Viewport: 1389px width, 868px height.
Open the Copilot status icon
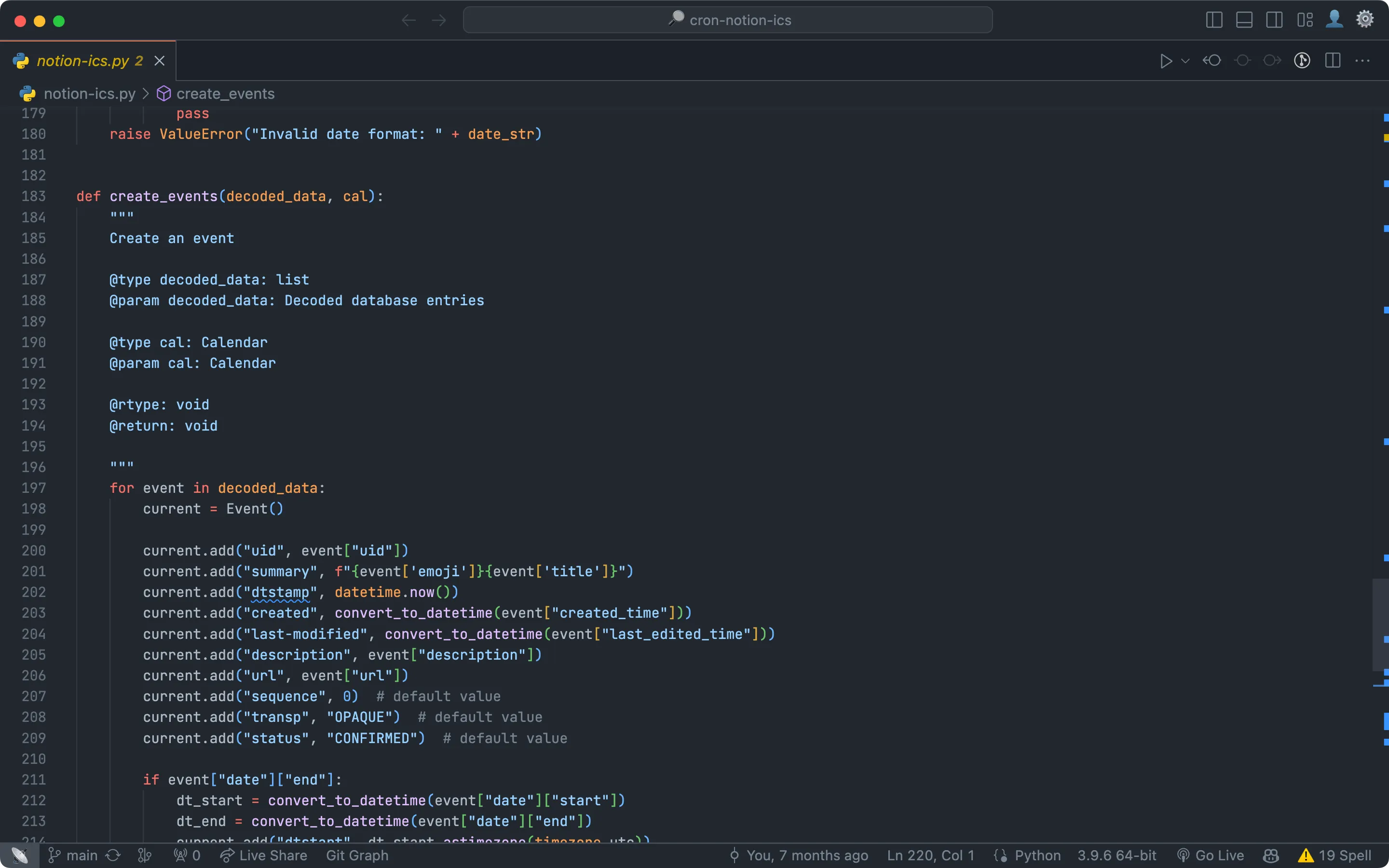[x=1271, y=855]
